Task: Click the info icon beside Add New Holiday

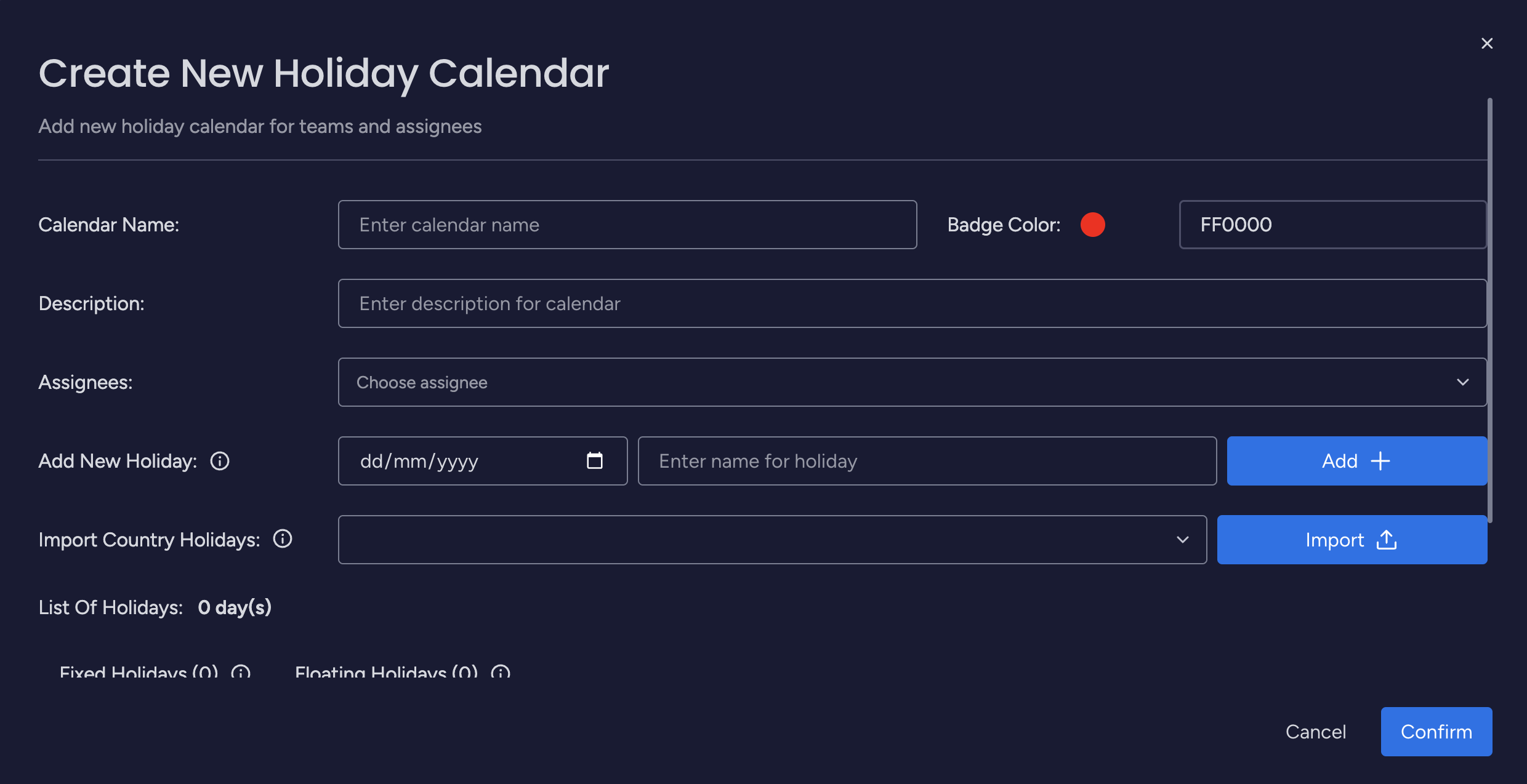Action: point(220,461)
